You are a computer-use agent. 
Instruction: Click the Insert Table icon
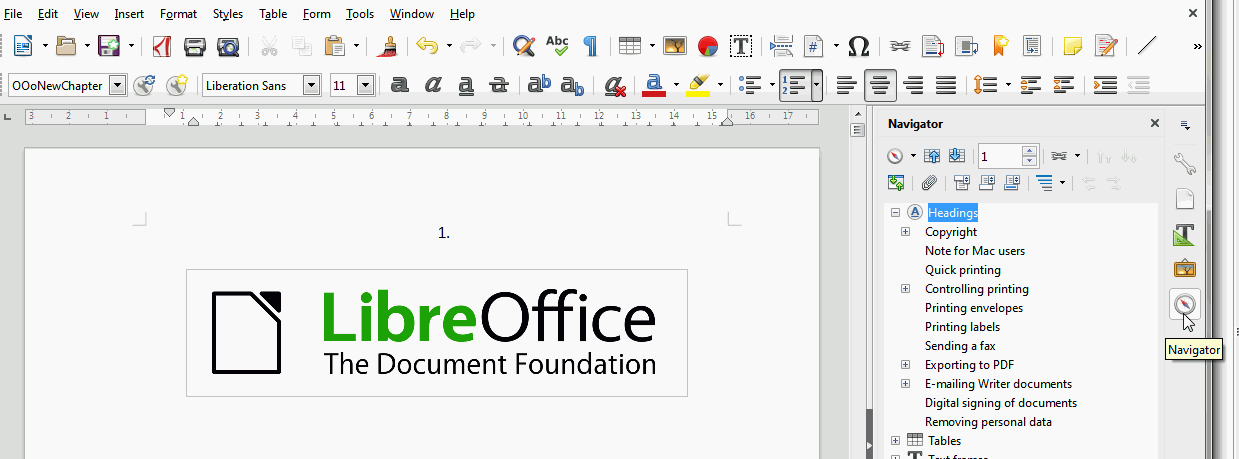click(630, 46)
